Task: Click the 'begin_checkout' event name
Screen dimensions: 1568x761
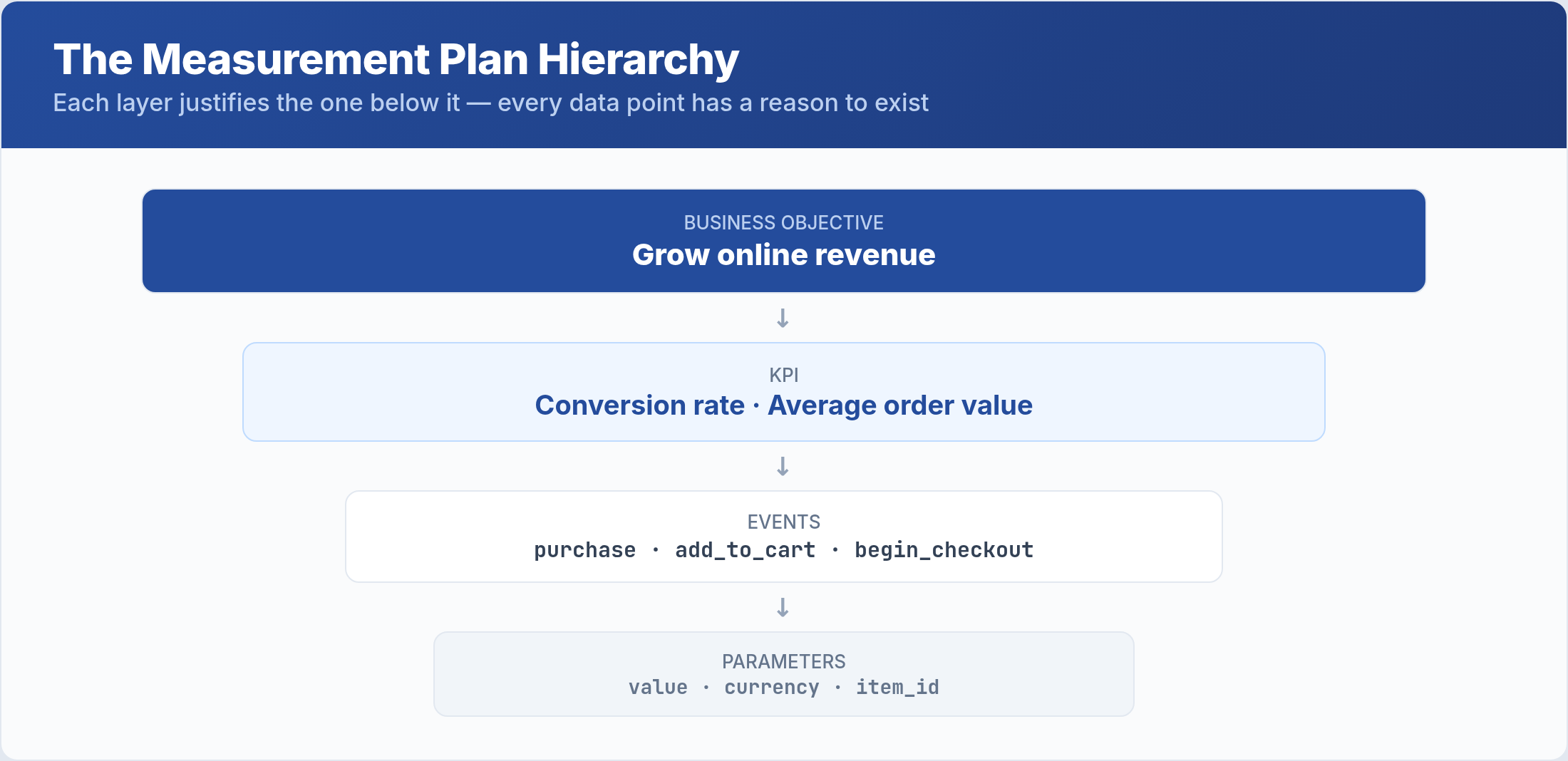Action: tap(944, 550)
